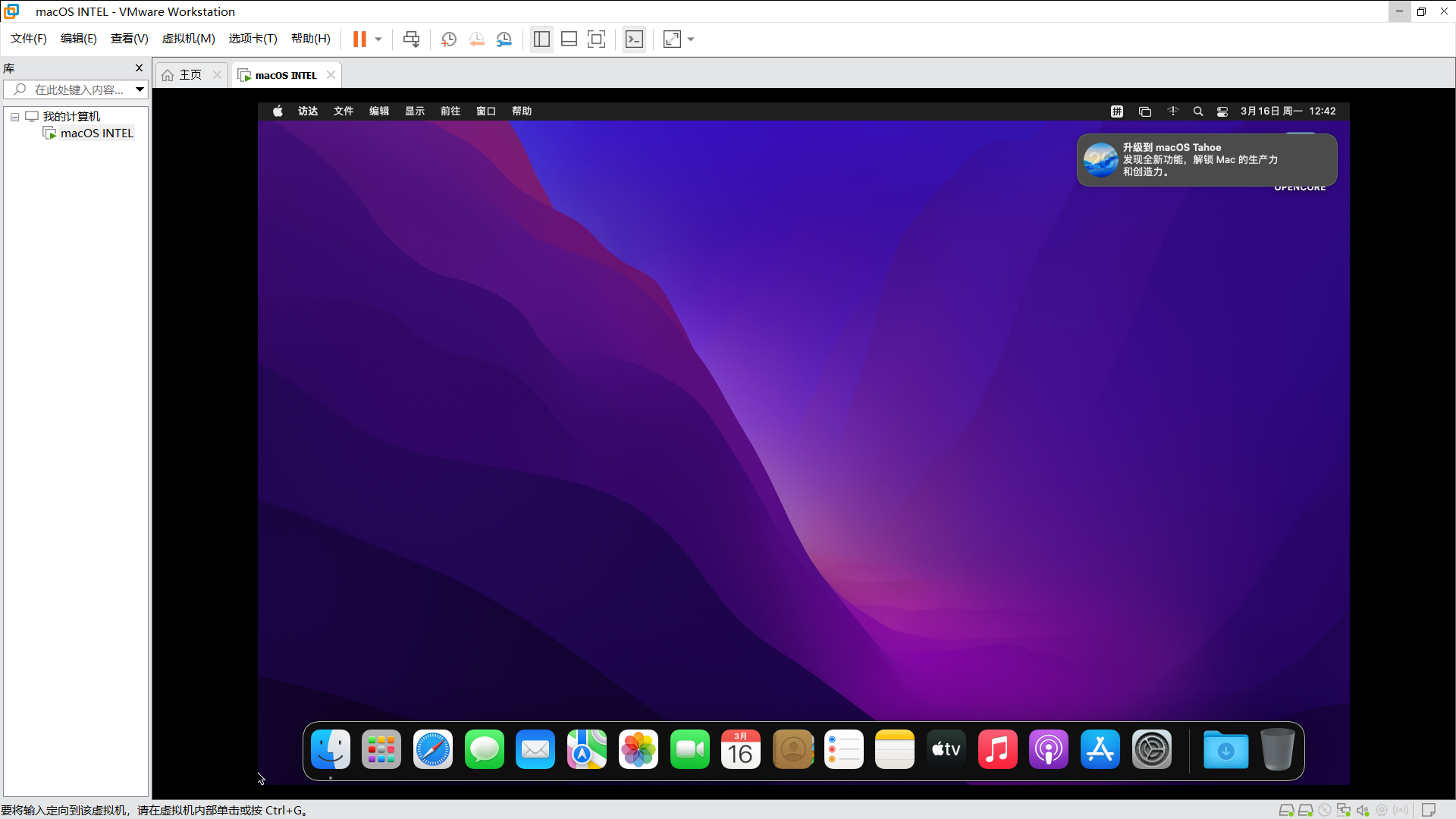Open the App Store dock icon
The image size is (1456, 819).
click(1100, 749)
